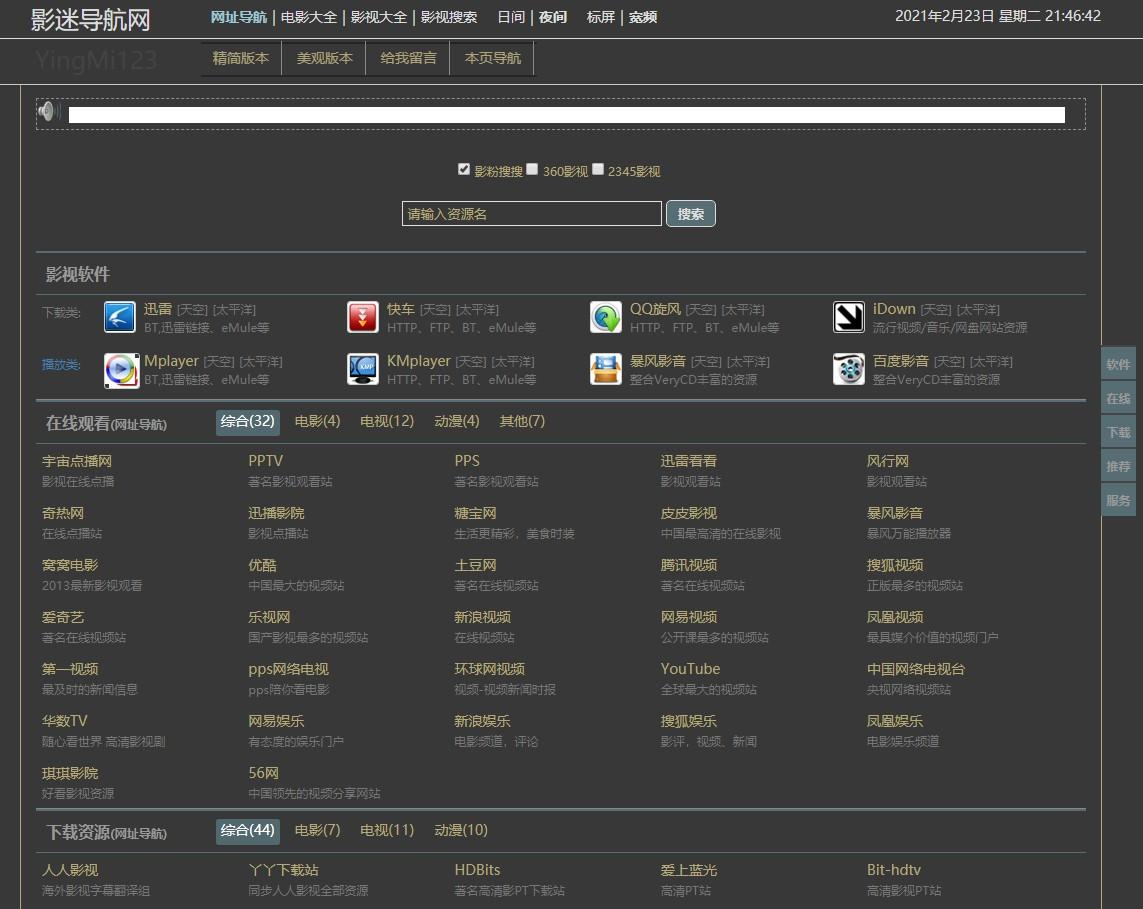This screenshot has height=909, width=1143.
Task: Click the QQ旋风 software icon
Action: [x=606, y=317]
